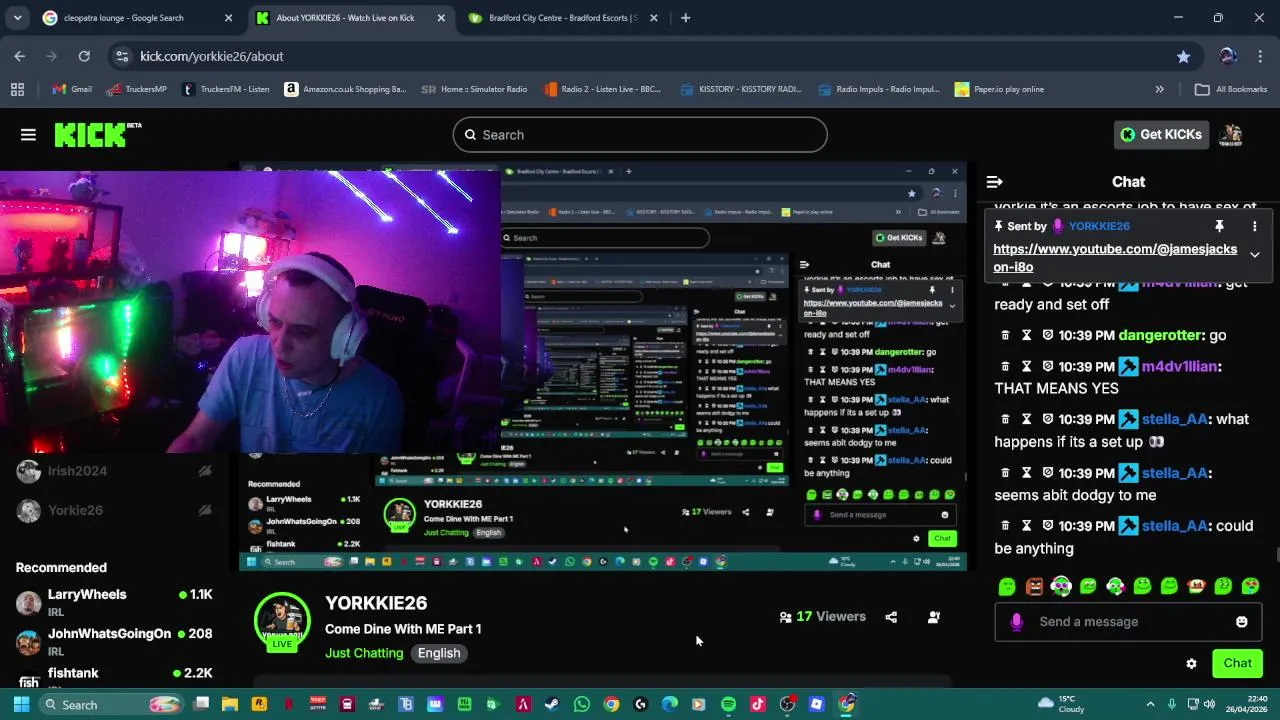The height and width of the screenshot is (720, 1280).
Task: Open the TruckersFM - Listen bookmark
Action: coord(226,89)
